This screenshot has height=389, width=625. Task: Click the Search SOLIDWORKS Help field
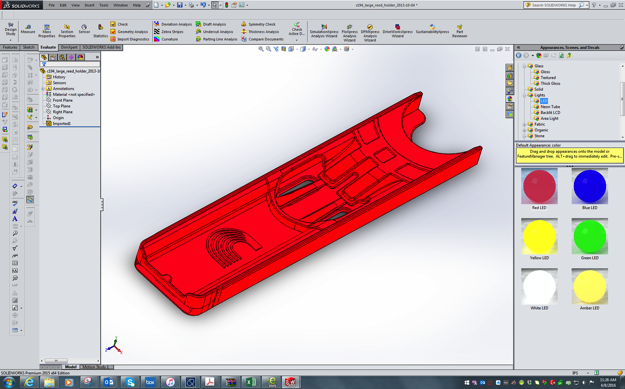click(555, 5)
